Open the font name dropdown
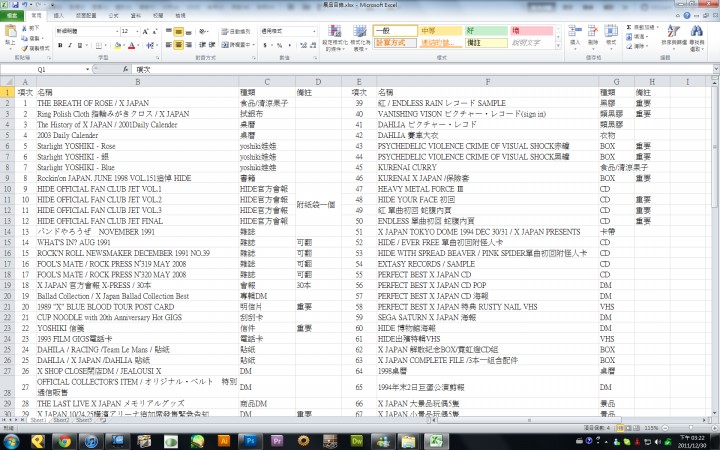 (117, 31)
